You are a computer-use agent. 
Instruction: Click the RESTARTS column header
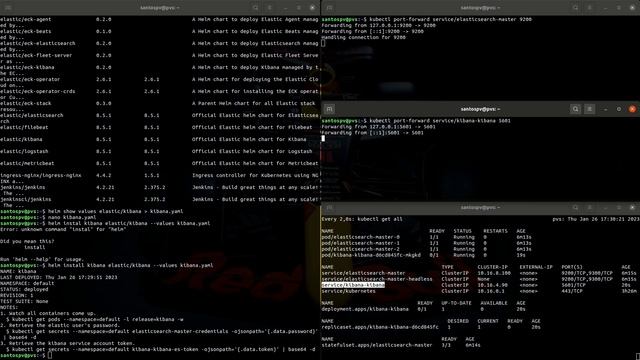tap(496, 231)
